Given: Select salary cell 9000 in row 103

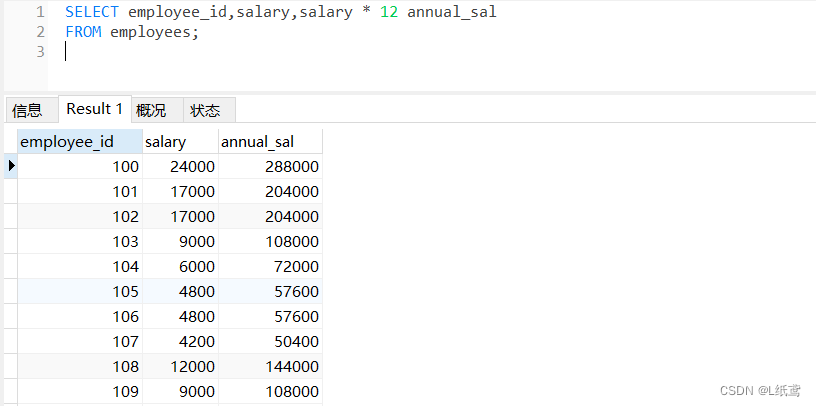Looking at the screenshot, I should 180,242.
